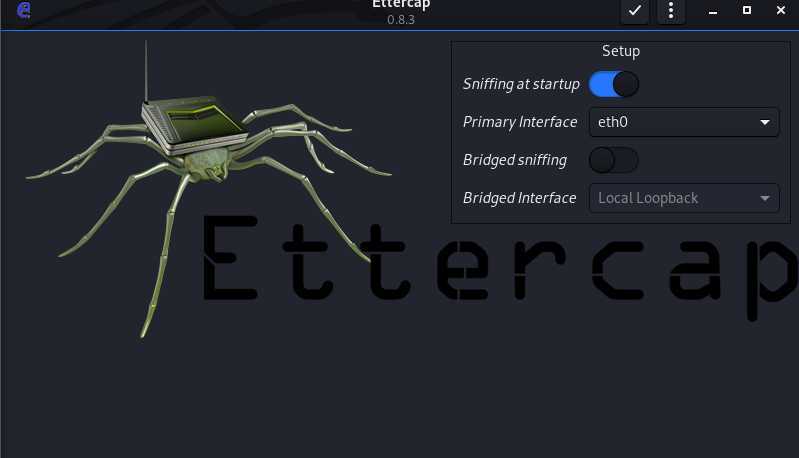Open the Primary Interface eth0 dropdown

pos(684,122)
